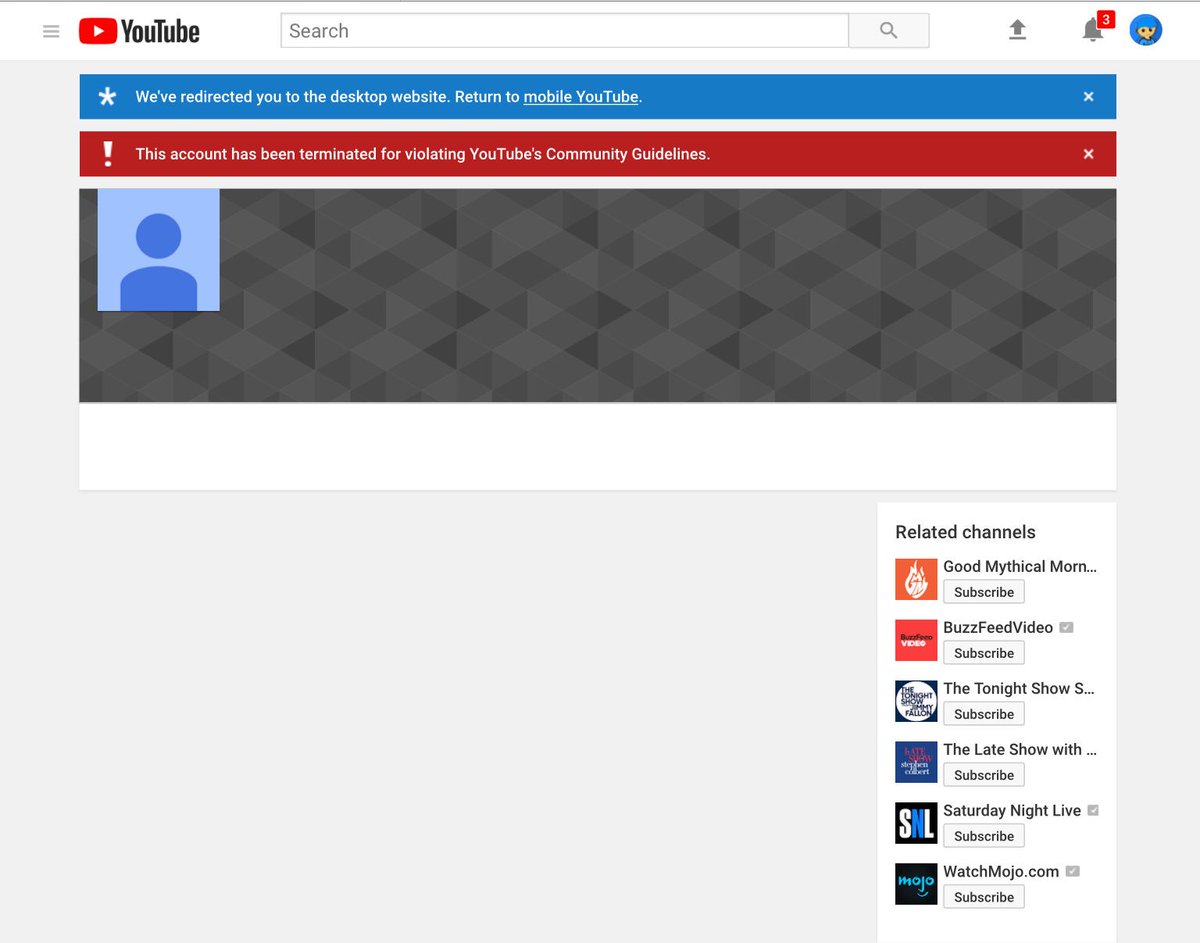This screenshot has width=1200, height=943.
Task: Open Saturday Night Live channel icon
Action: click(x=916, y=824)
